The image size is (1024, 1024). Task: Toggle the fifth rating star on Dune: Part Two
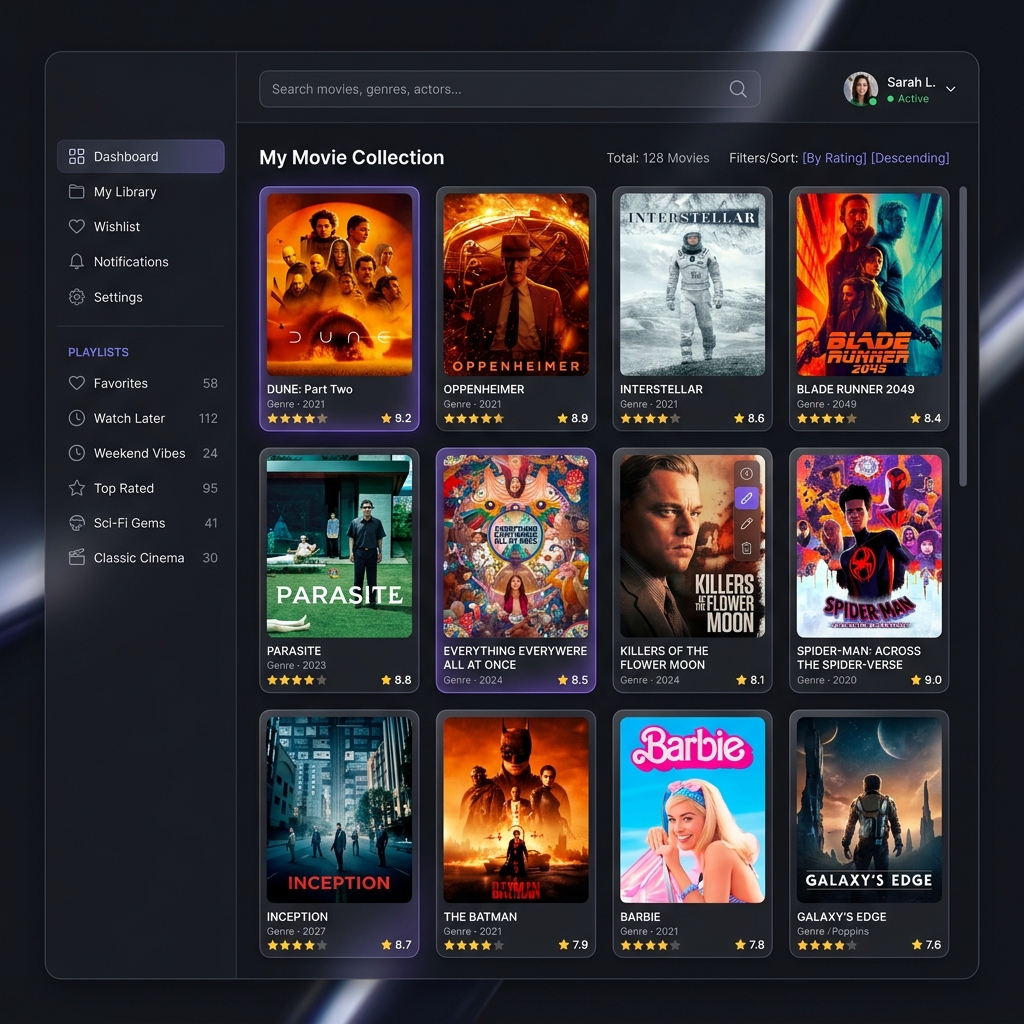(322, 419)
